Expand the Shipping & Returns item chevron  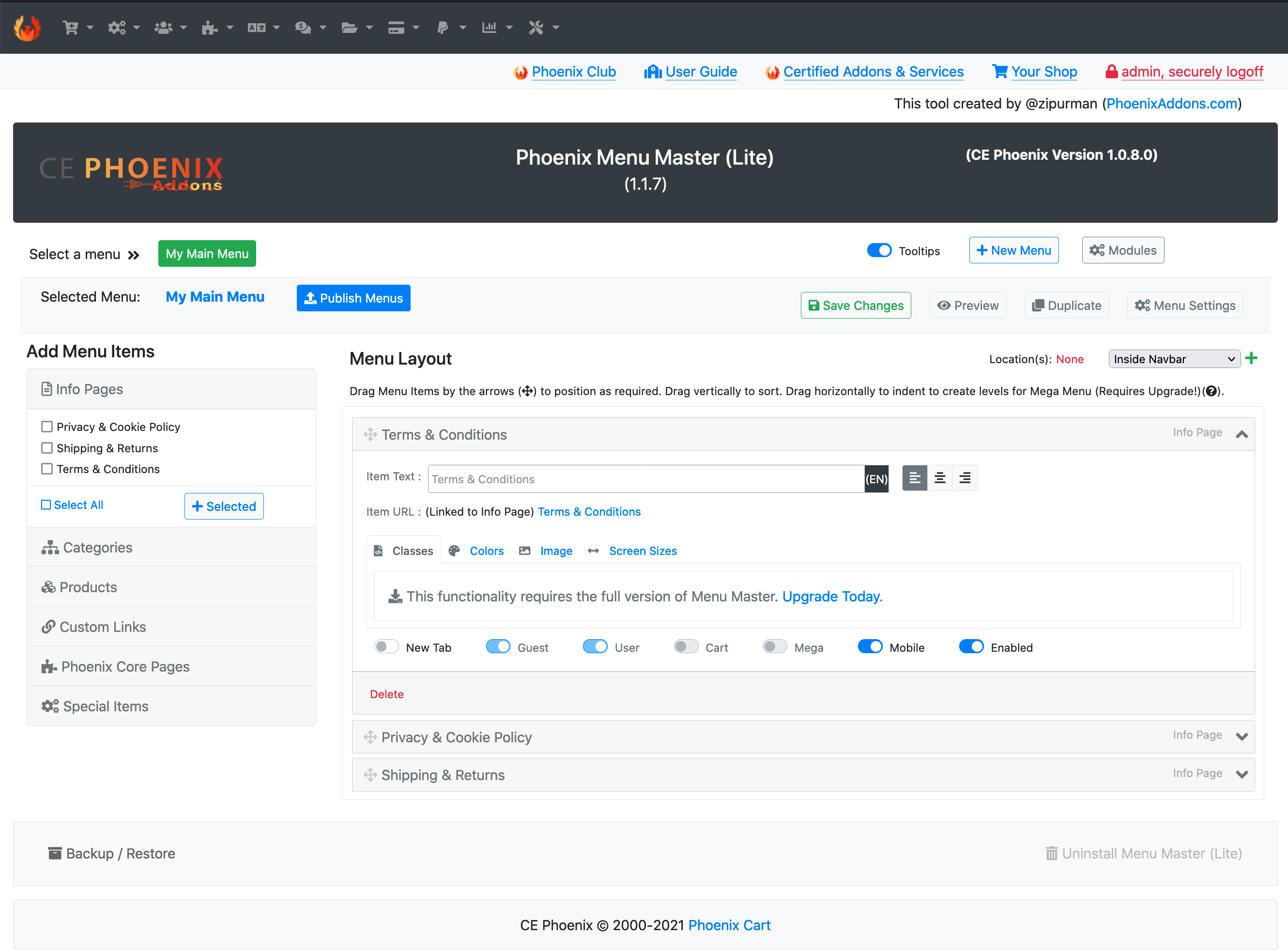(x=1242, y=775)
